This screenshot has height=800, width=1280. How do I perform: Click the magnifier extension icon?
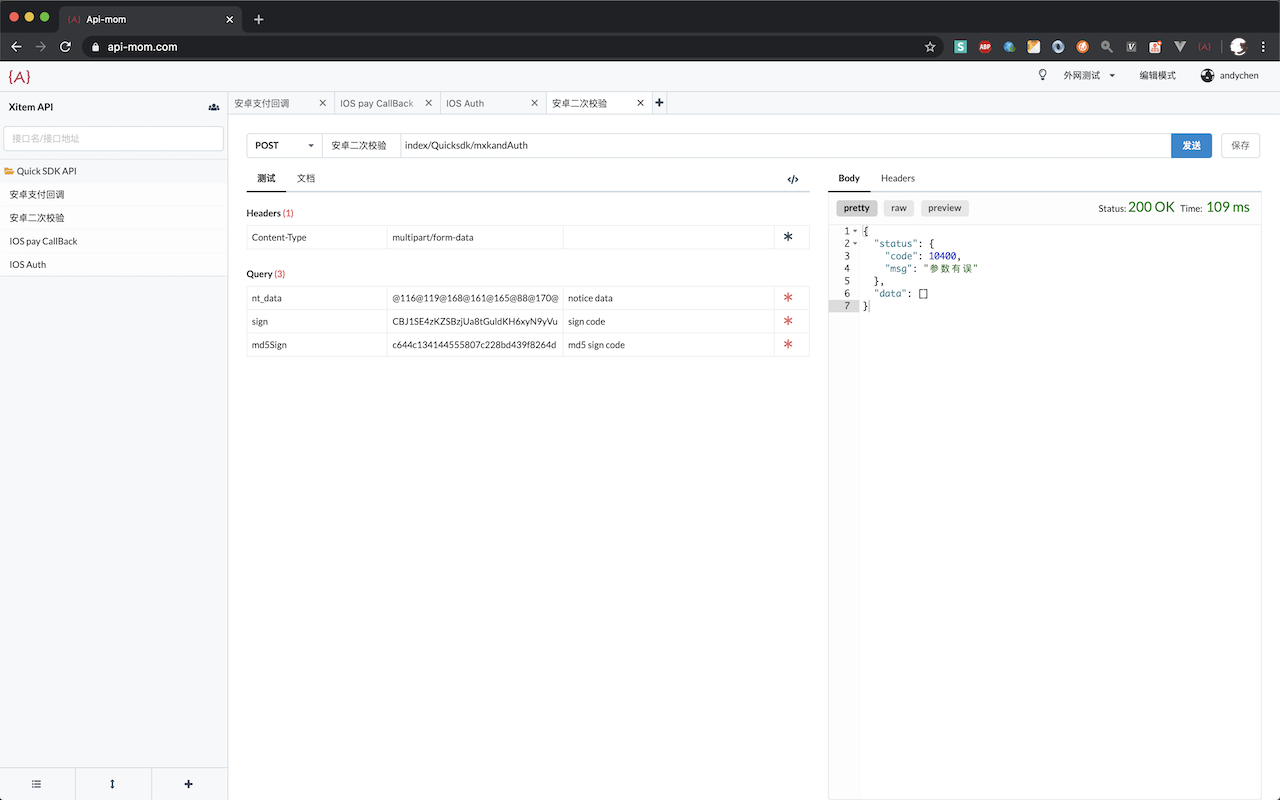[x=1107, y=47]
